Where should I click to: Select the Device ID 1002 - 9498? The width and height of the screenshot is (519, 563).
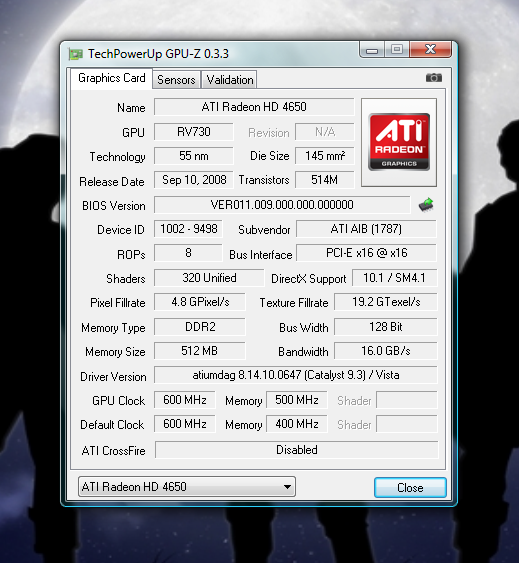tap(188, 229)
